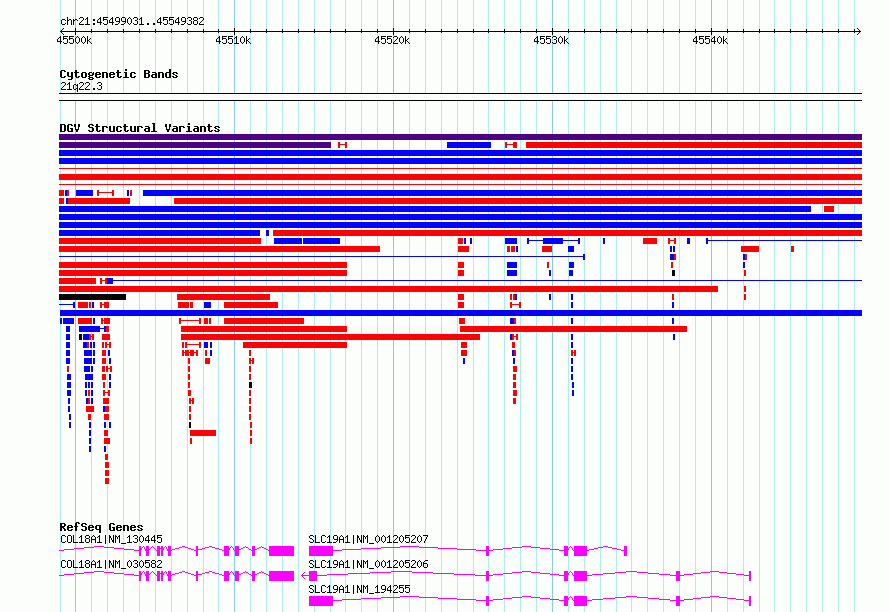Screen dimensions: 890x612
Task: Click the right arrowhead ending the ruler
Action: tap(859, 32)
